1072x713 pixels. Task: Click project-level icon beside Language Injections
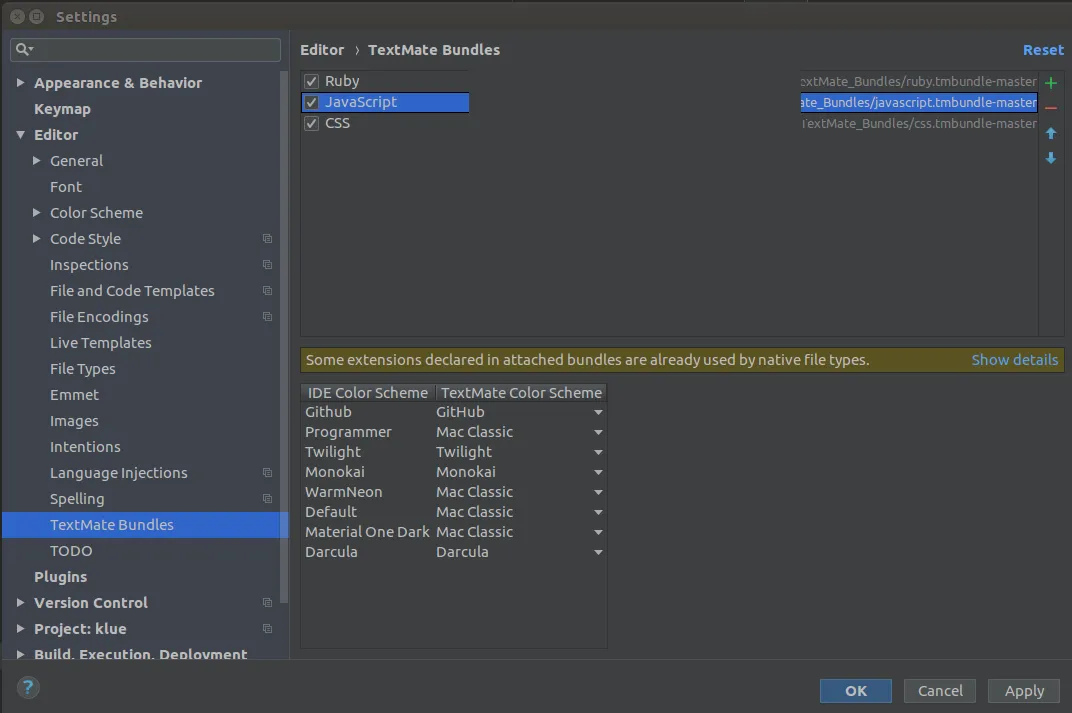pos(267,473)
